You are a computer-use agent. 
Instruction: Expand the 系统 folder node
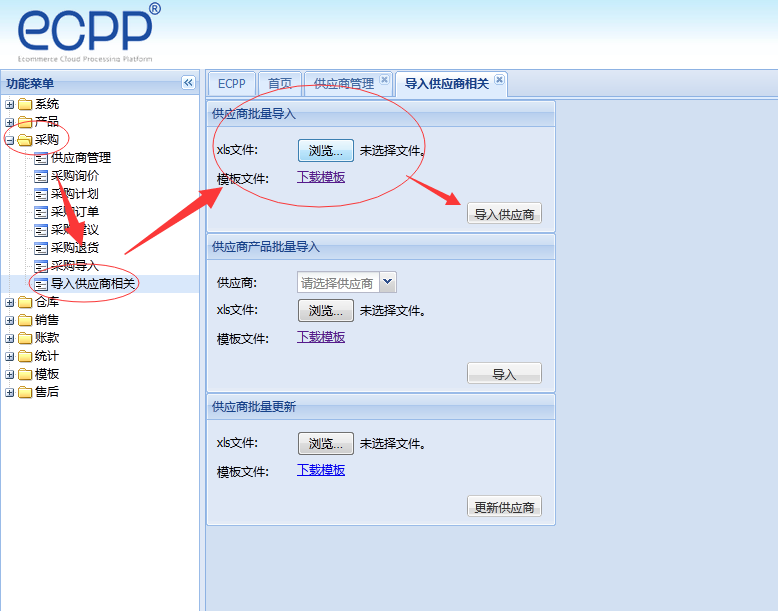[9, 105]
